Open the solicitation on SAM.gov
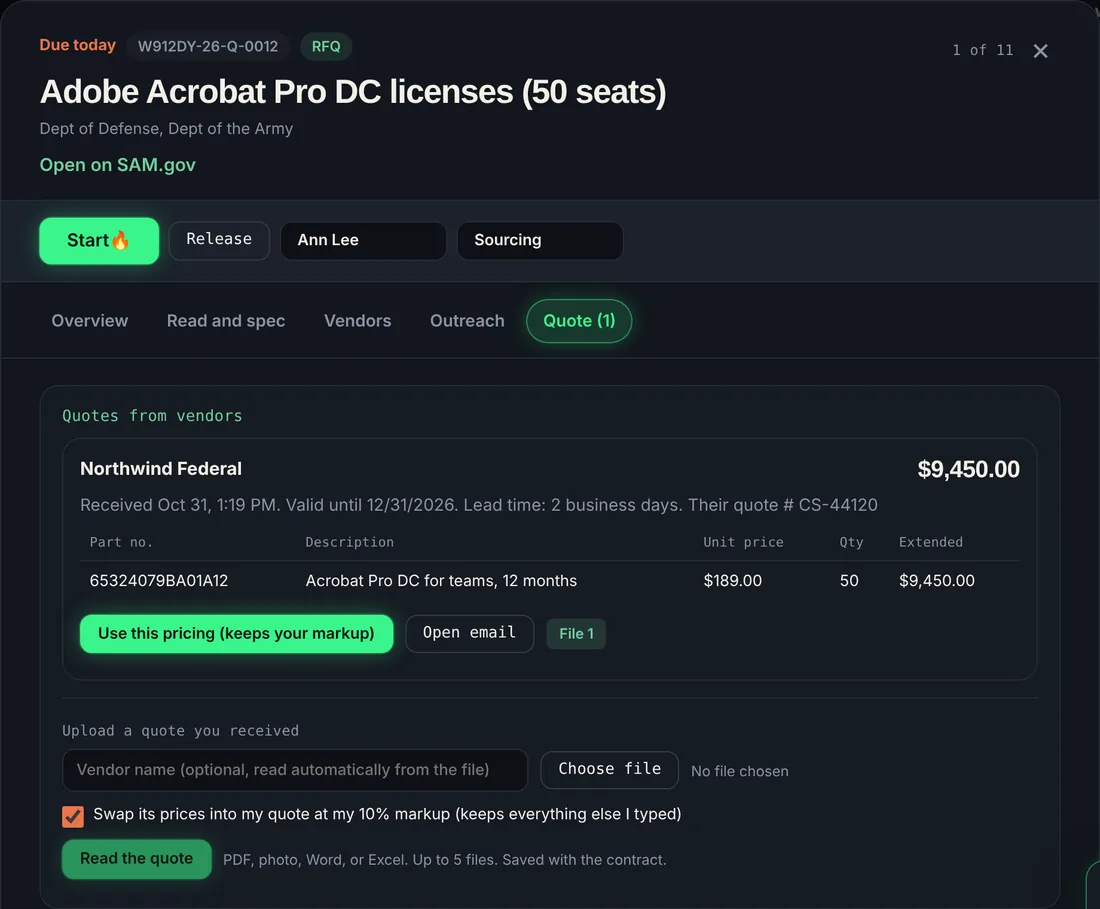Viewport: 1100px width, 909px height. (117, 165)
